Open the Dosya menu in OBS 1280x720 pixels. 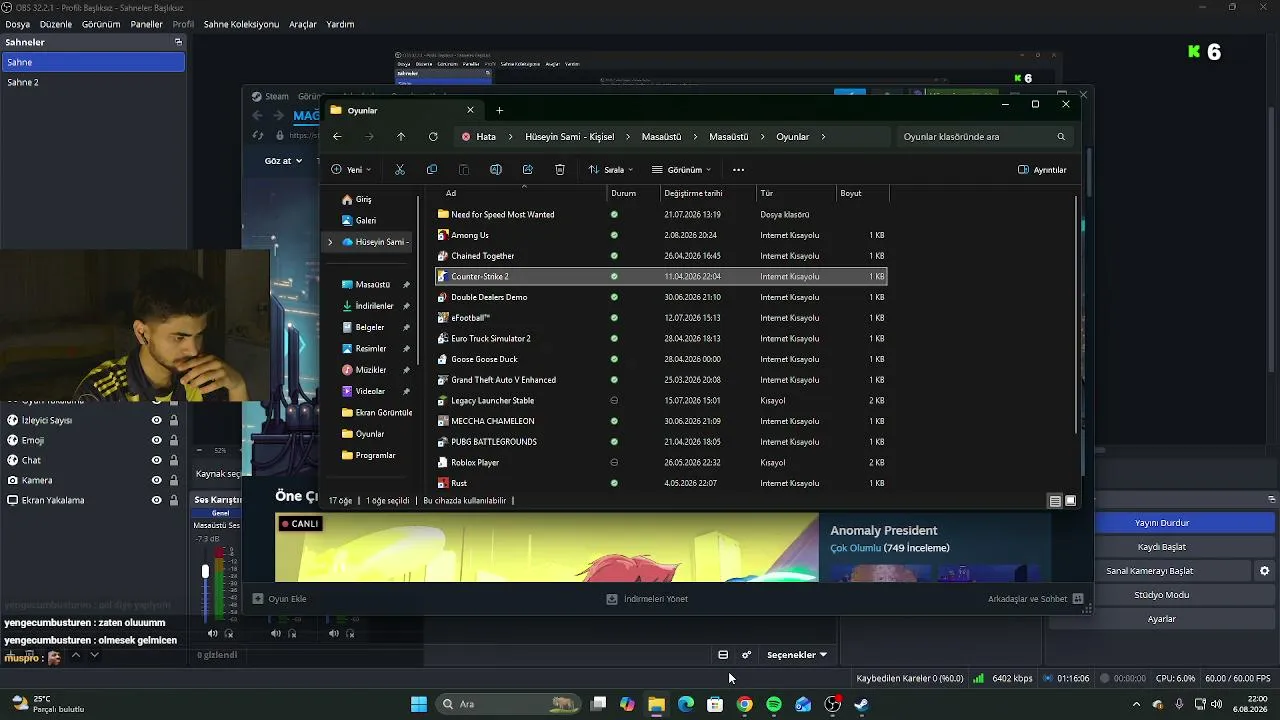click(17, 24)
